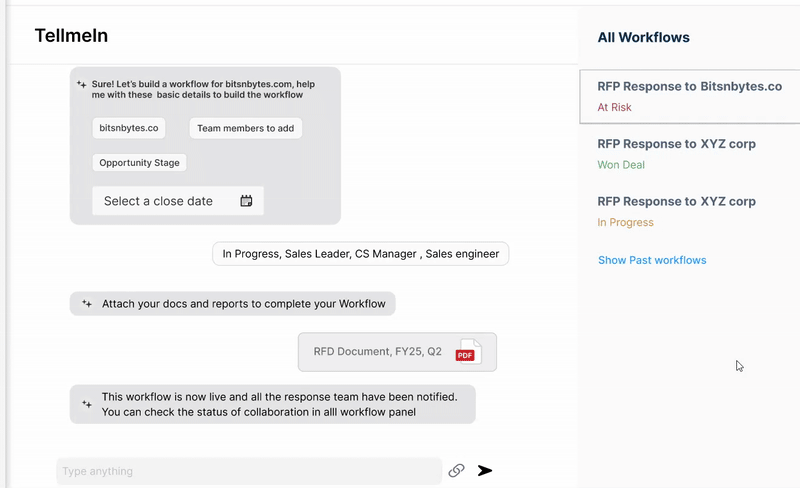Viewport: 800px width, 488px height.
Task: Click the send arrow icon
Action: (485, 470)
